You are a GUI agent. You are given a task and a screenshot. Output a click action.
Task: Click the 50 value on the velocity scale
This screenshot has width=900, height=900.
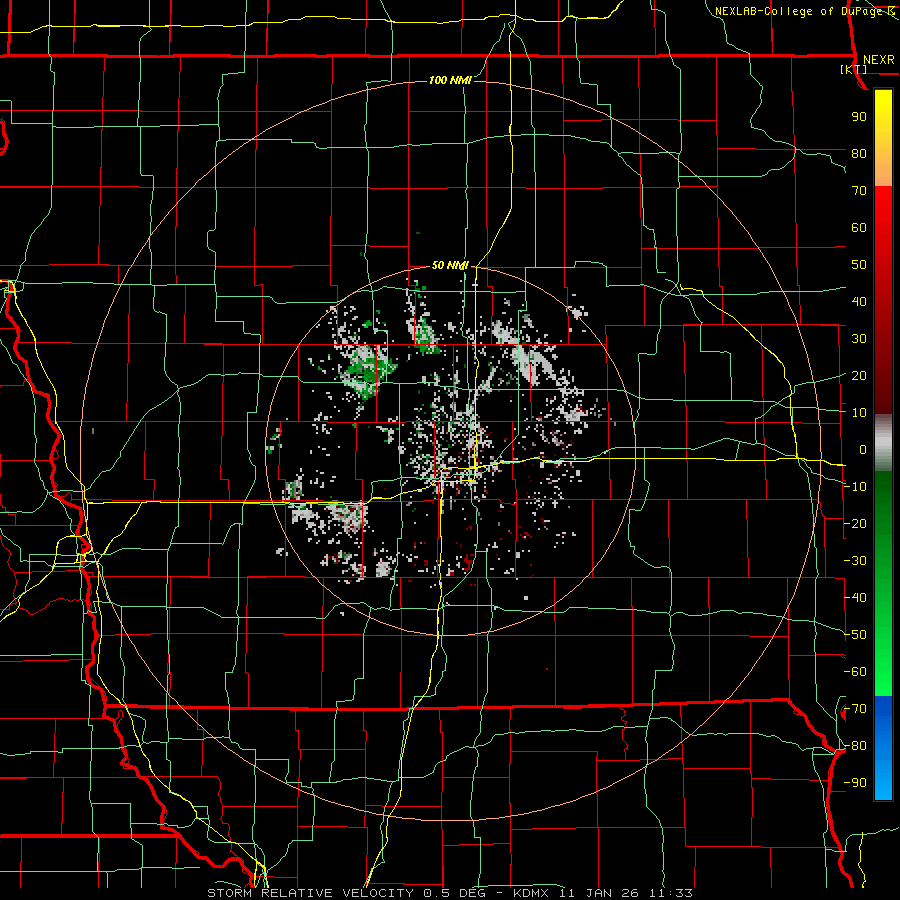click(x=859, y=265)
